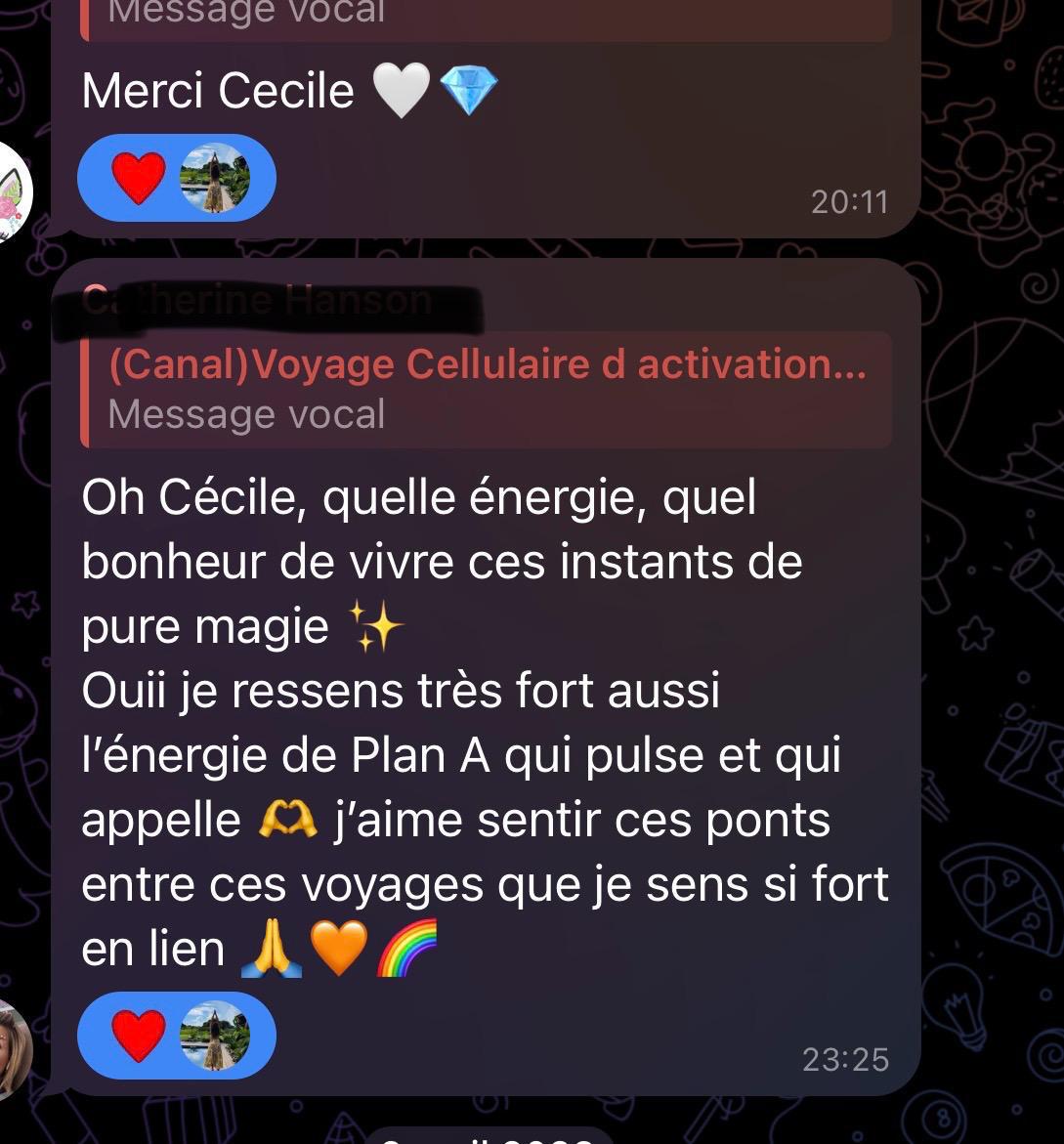Tap the sparkles emoji after pure magie
The height and width of the screenshot is (1144, 1064).
[x=376, y=626]
